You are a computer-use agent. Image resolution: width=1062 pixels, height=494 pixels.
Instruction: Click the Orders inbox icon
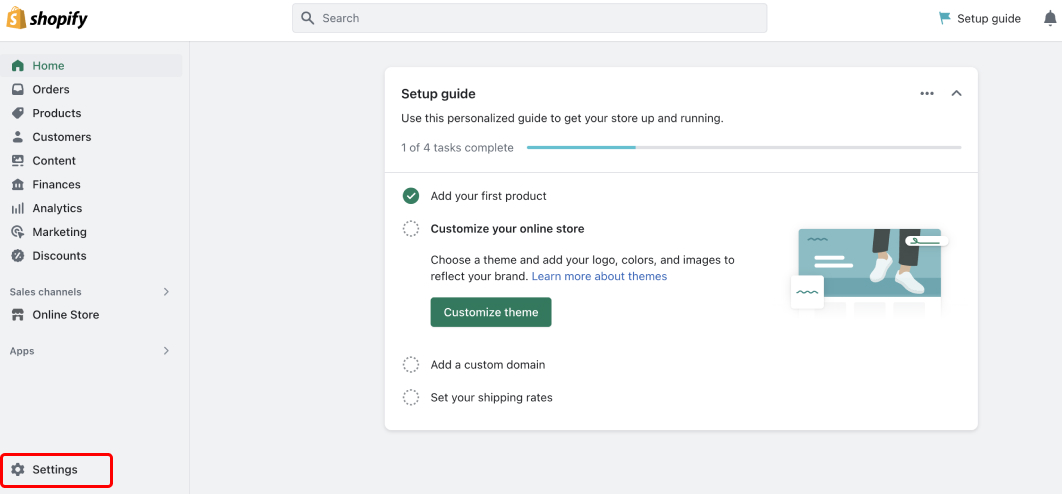[x=18, y=89]
